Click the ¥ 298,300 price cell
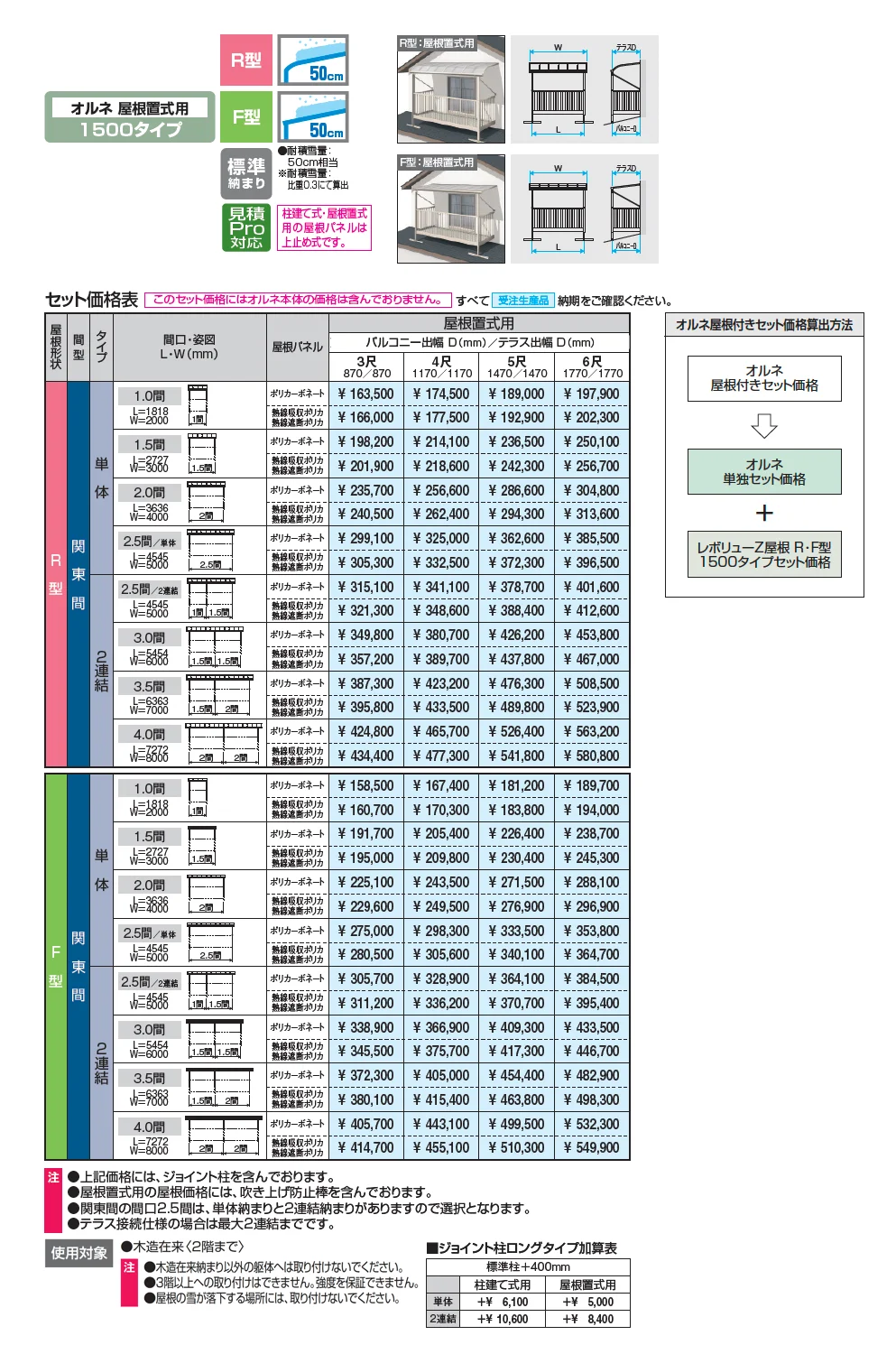Viewport: 896px width, 1354px height. pos(441,931)
